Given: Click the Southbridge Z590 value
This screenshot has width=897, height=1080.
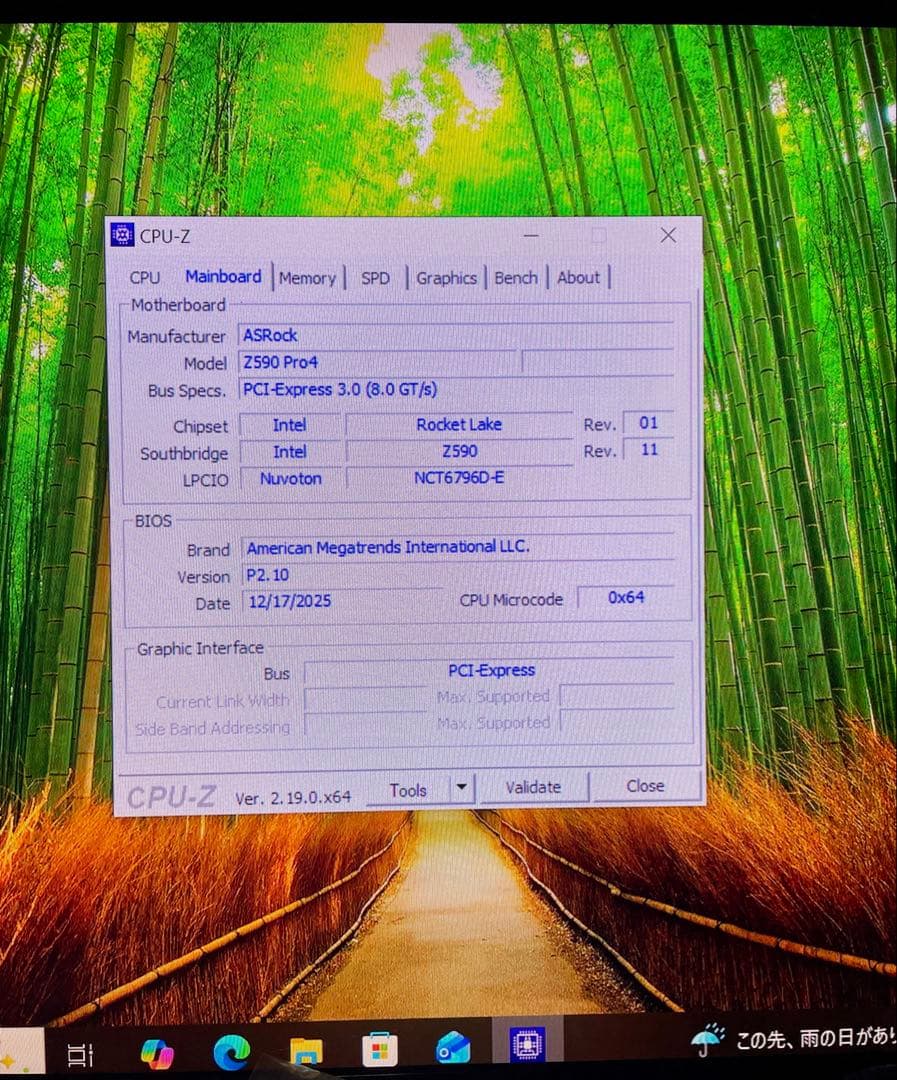Looking at the screenshot, I should tap(459, 451).
